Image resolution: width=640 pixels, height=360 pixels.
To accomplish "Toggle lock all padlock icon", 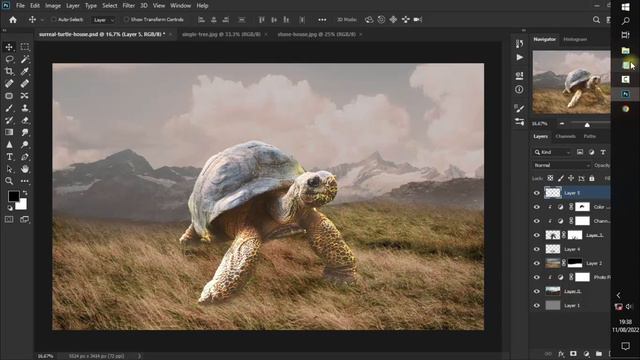I will point(592,178).
